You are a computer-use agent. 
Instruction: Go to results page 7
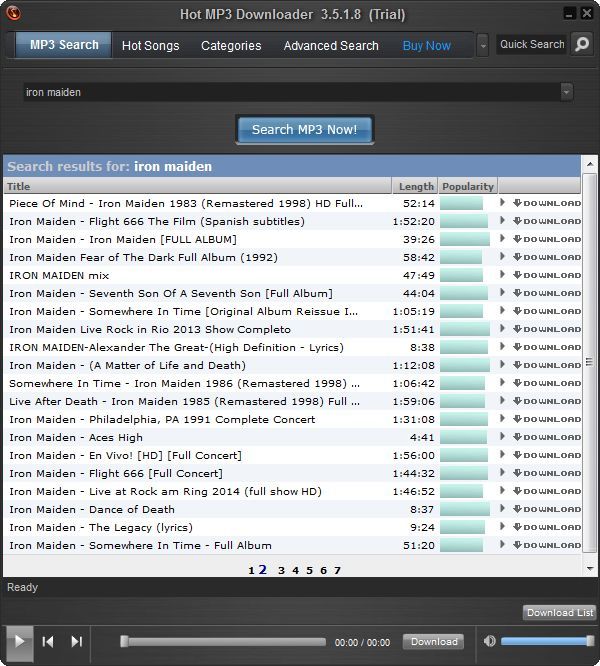(x=337, y=570)
